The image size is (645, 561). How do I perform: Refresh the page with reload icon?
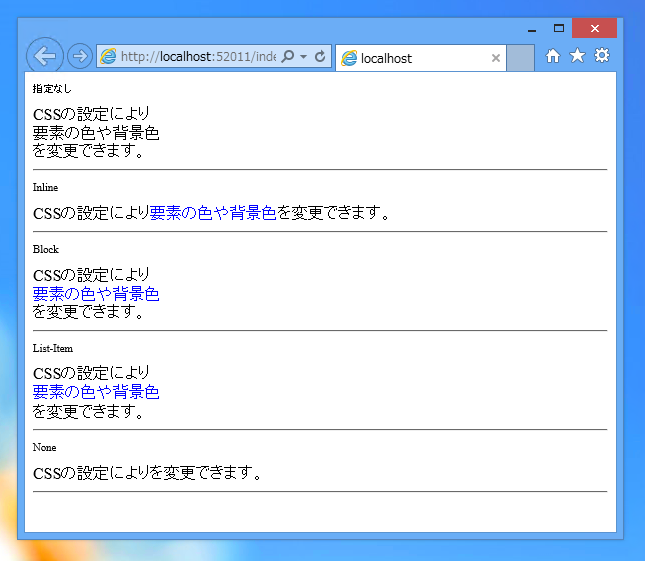(x=320, y=56)
